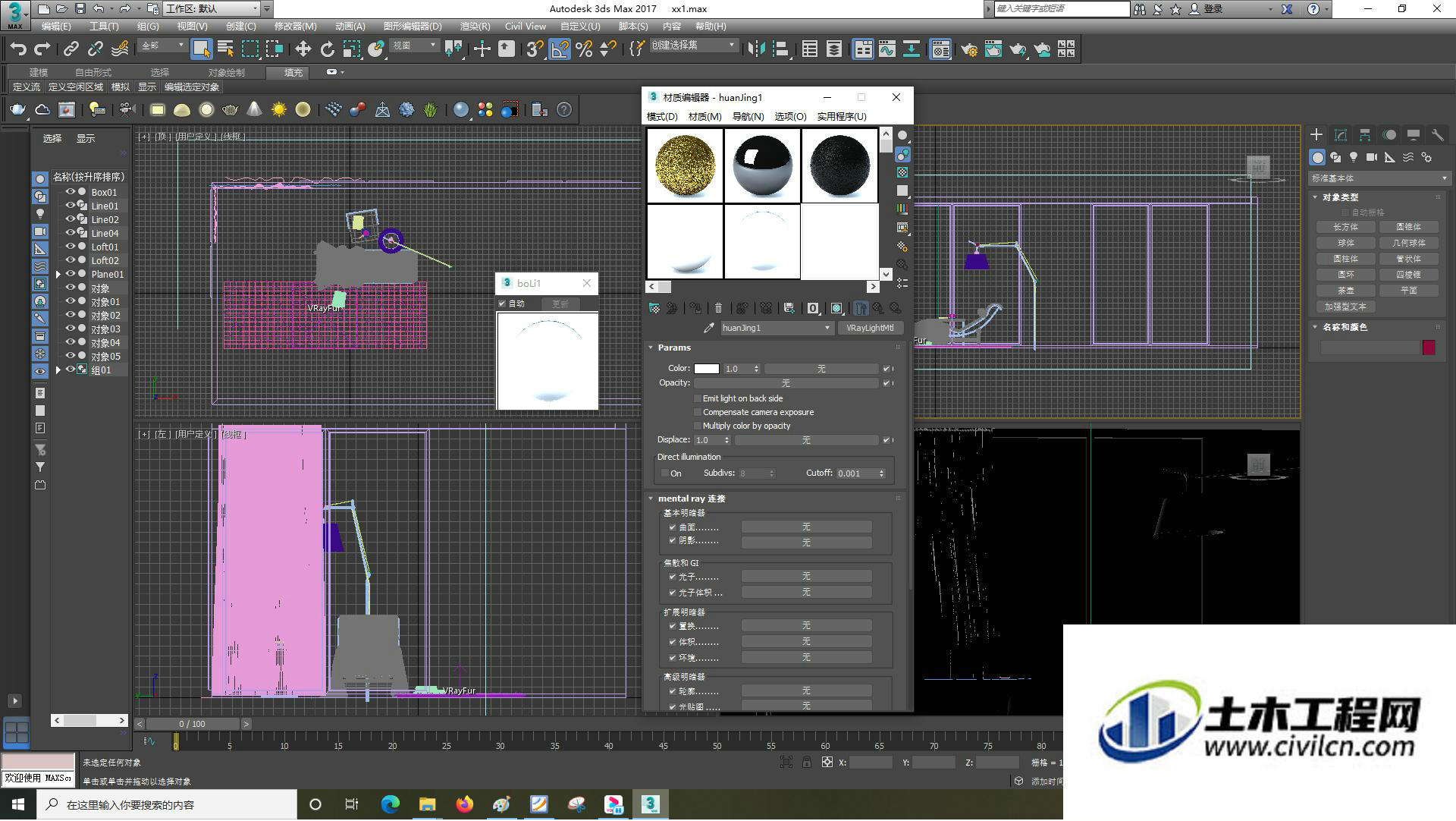Open the Hierarchy command panel tab
The image size is (1456, 821).
click(1365, 135)
